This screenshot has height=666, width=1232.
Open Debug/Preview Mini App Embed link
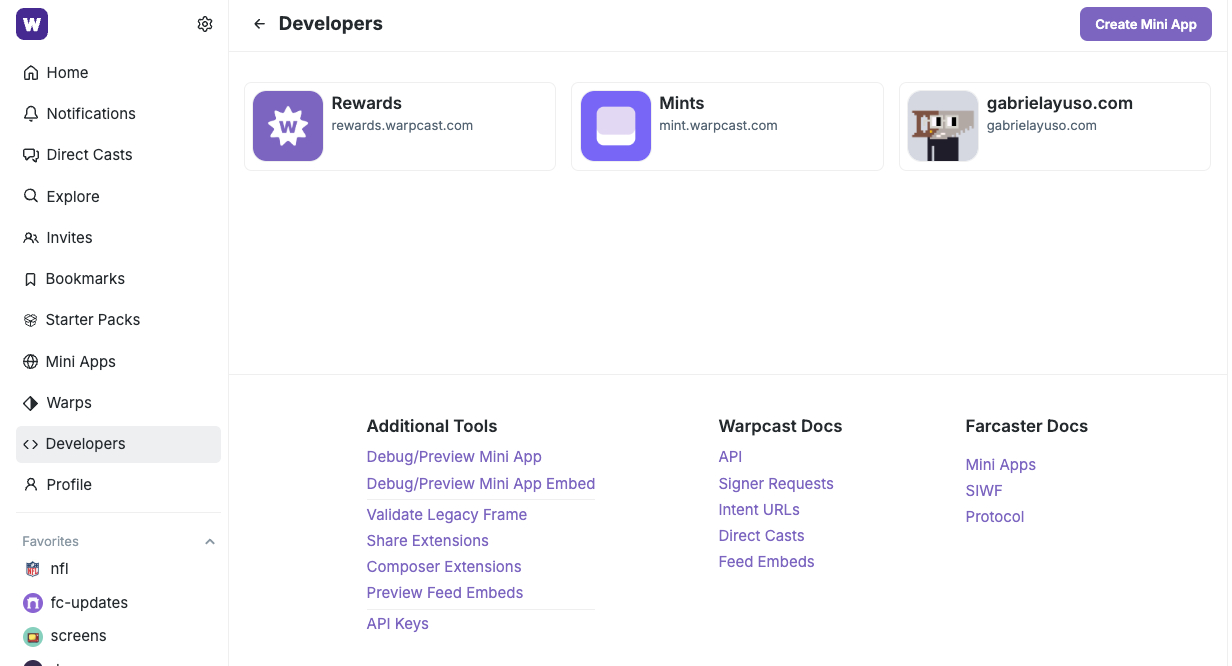(x=481, y=483)
